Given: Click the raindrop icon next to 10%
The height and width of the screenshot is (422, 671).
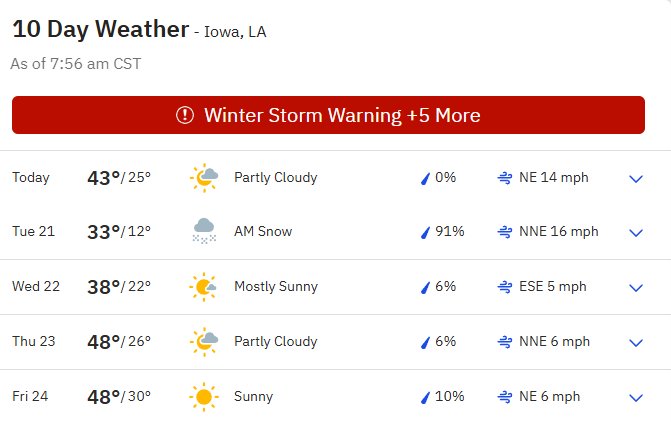Looking at the screenshot, I should coord(425,398).
